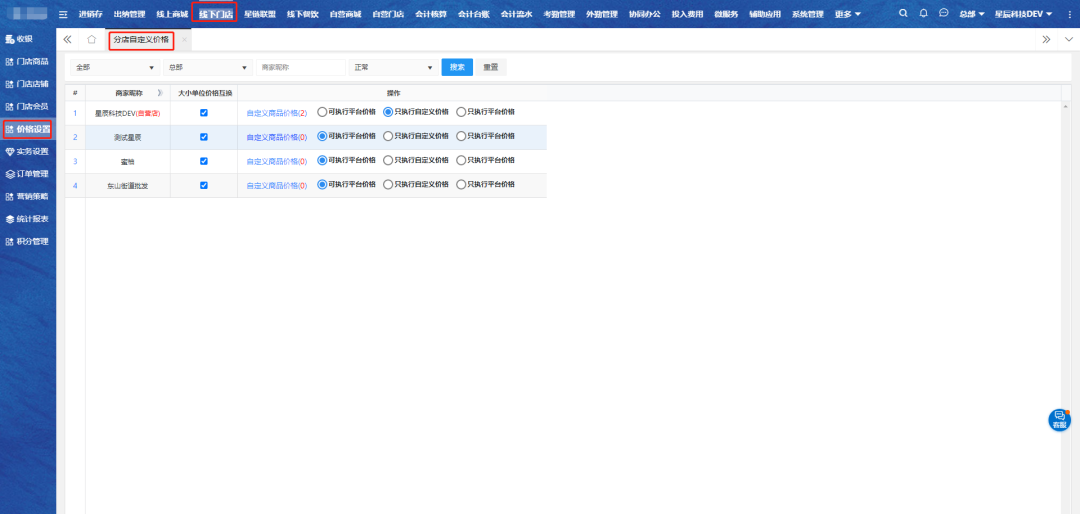Expand the 更多 menu in top navigation
This screenshot has height=514, width=1080.
(x=847, y=14)
